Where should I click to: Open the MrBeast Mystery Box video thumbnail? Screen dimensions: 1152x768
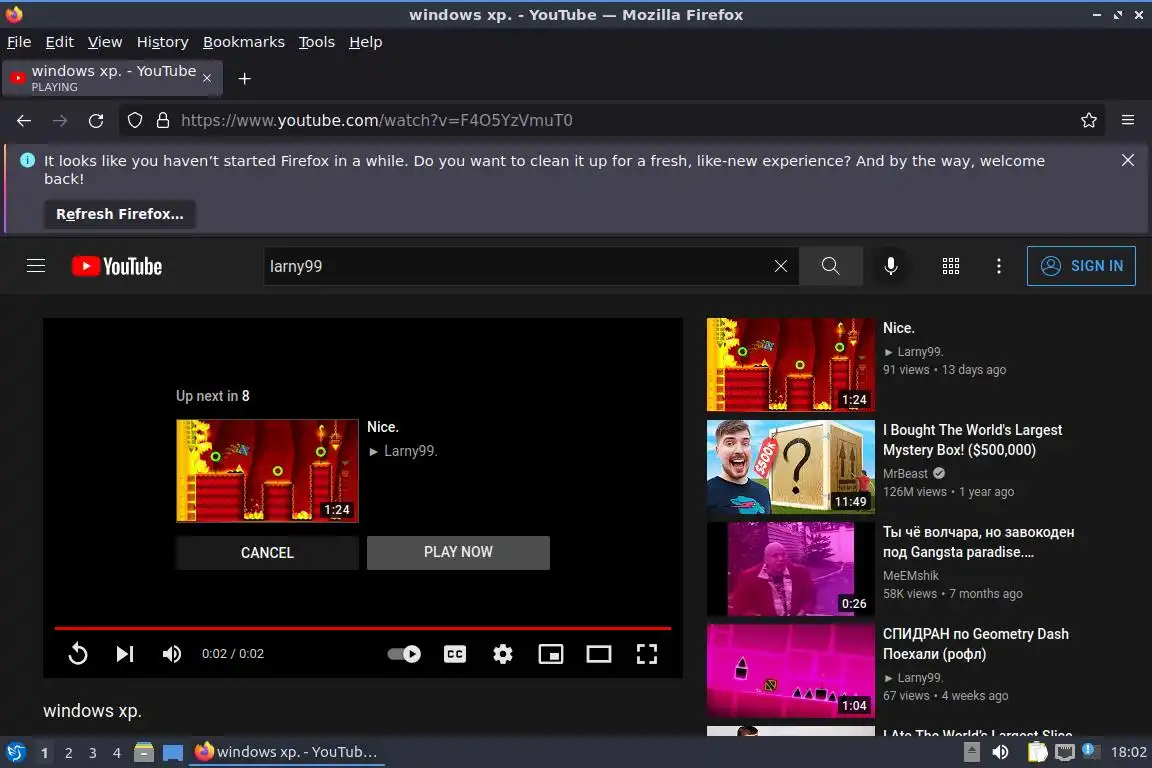click(791, 467)
